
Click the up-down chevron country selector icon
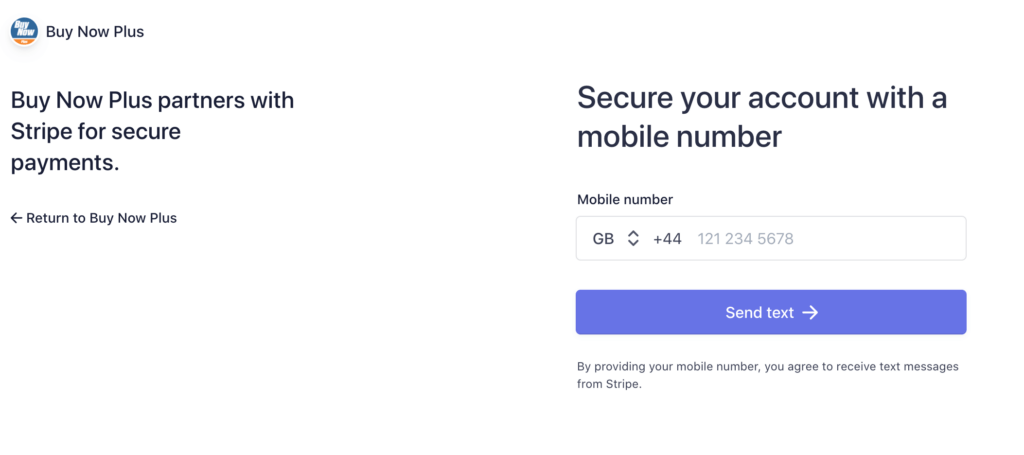pos(632,239)
